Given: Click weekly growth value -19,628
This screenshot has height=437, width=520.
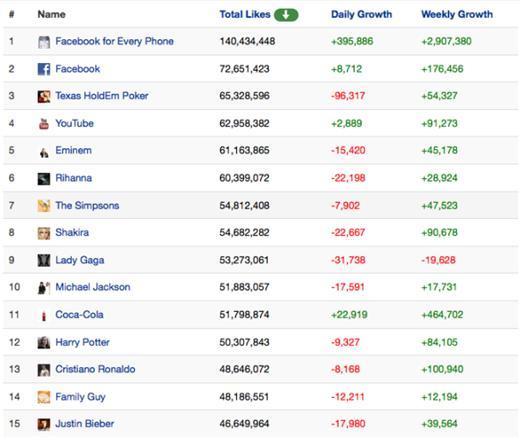Looking at the screenshot, I should point(438,260).
